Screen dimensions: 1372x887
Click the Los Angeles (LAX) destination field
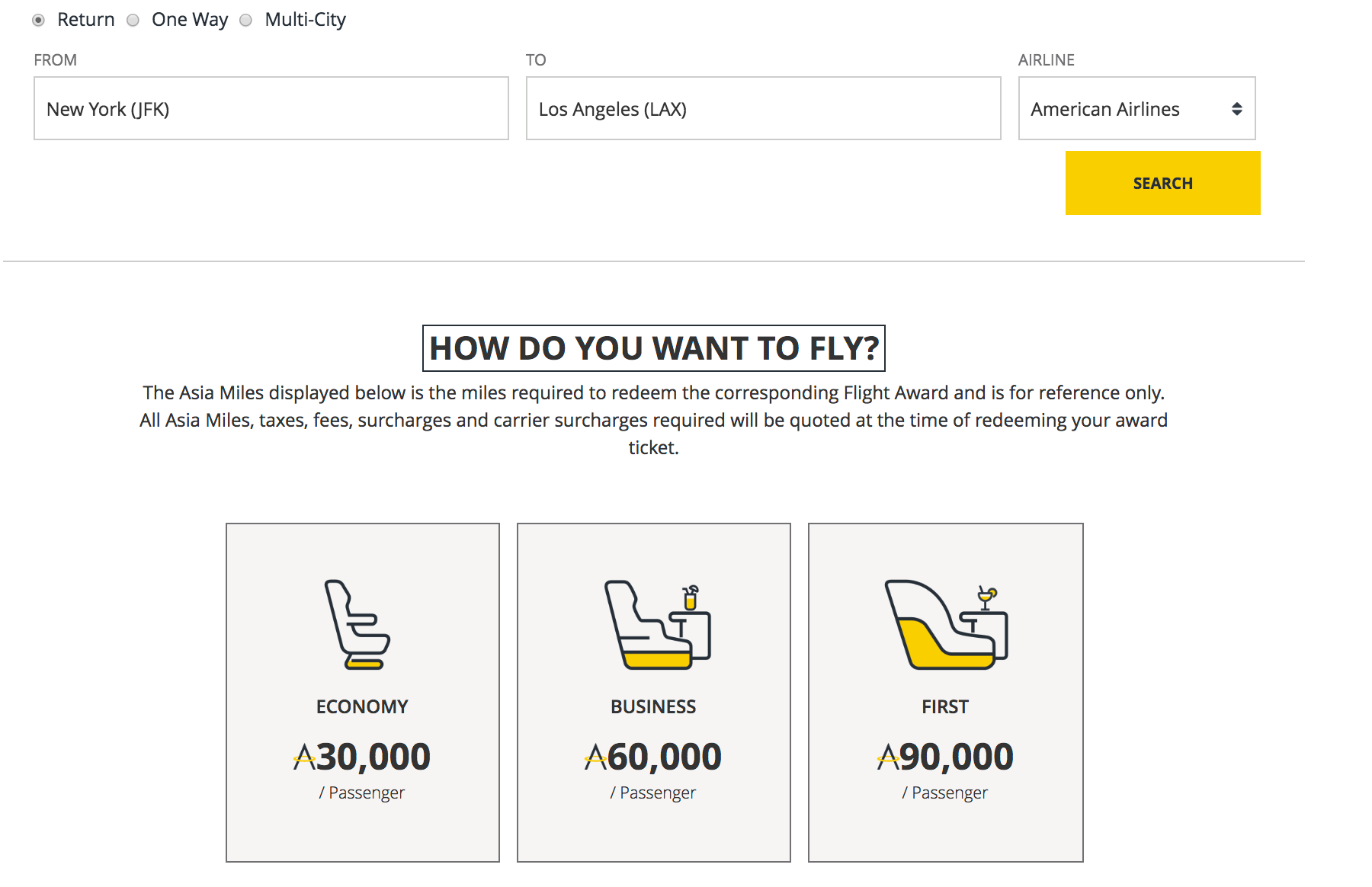(x=762, y=108)
